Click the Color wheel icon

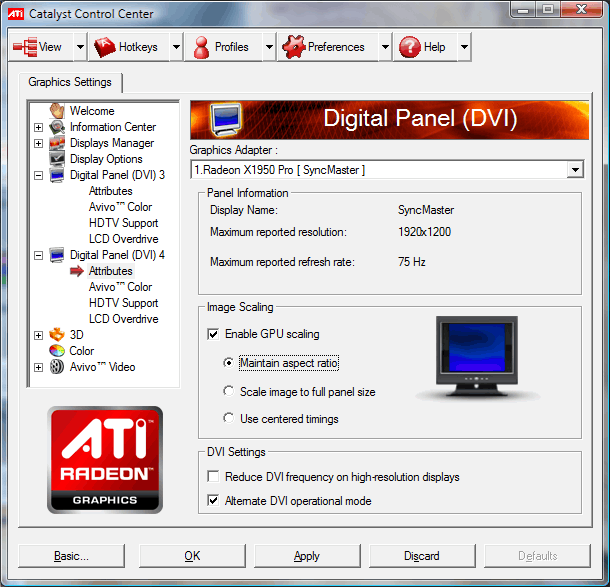pyautogui.click(x=57, y=350)
